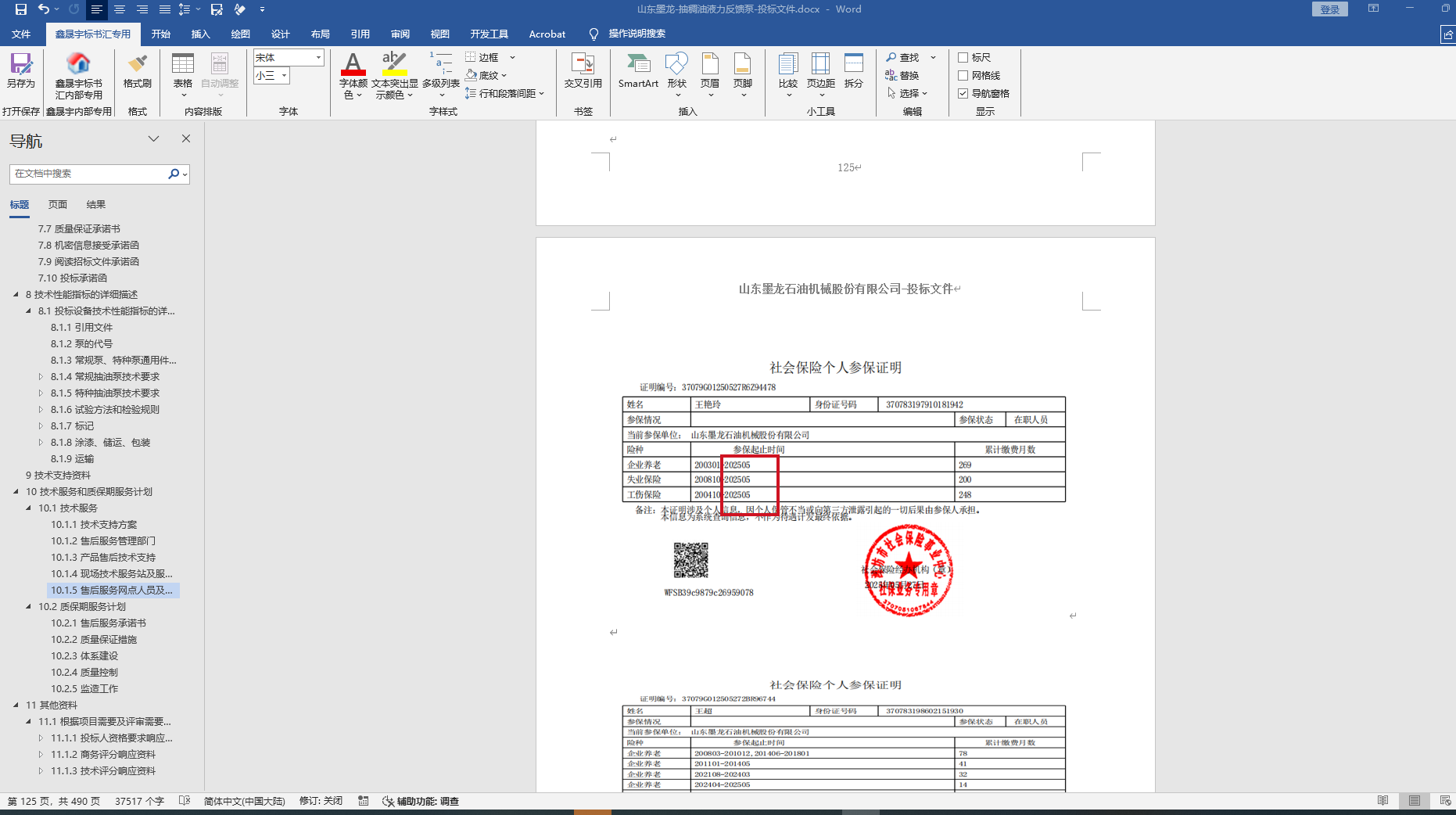Screen dimensions: 1456x815
Task: Click the 另存为 save-as icon
Action: coord(21,70)
